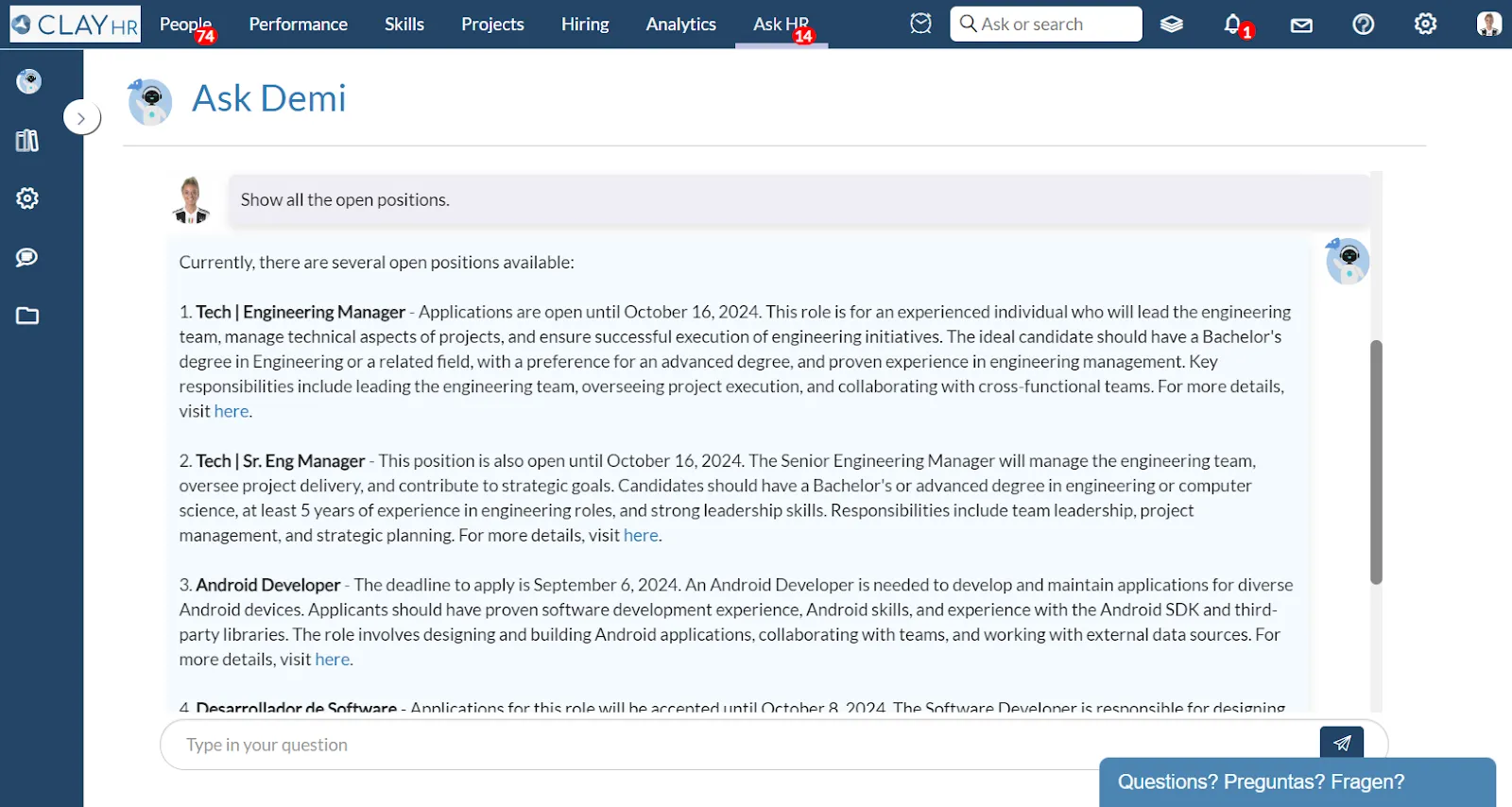Viewport: 1512px width, 807px height.
Task: Open the 'Questions? Preguntas? Fragen?' help widget
Action: 1297,782
